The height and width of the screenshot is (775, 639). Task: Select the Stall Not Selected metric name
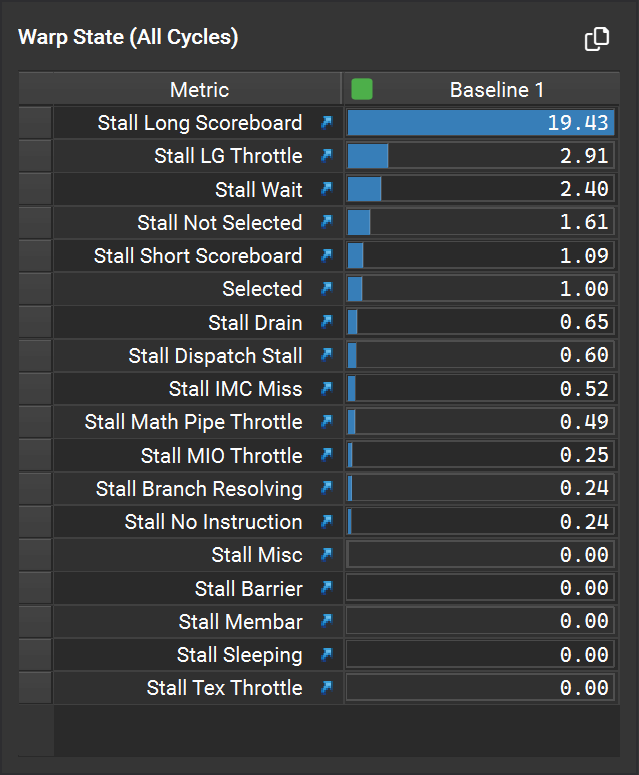[219, 222]
